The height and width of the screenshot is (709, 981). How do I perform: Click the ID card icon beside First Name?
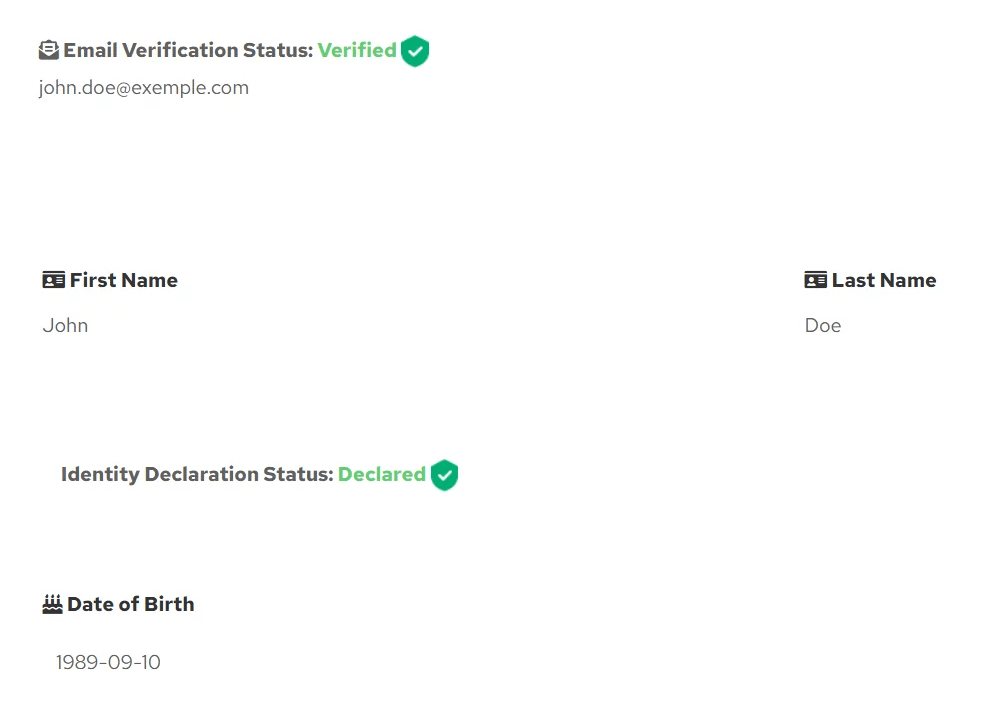coord(54,280)
